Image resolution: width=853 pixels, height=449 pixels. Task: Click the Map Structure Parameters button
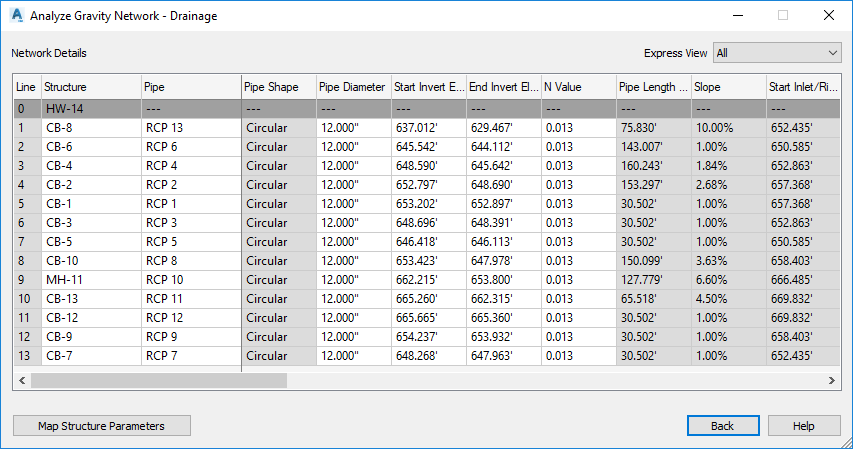pos(102,426)
